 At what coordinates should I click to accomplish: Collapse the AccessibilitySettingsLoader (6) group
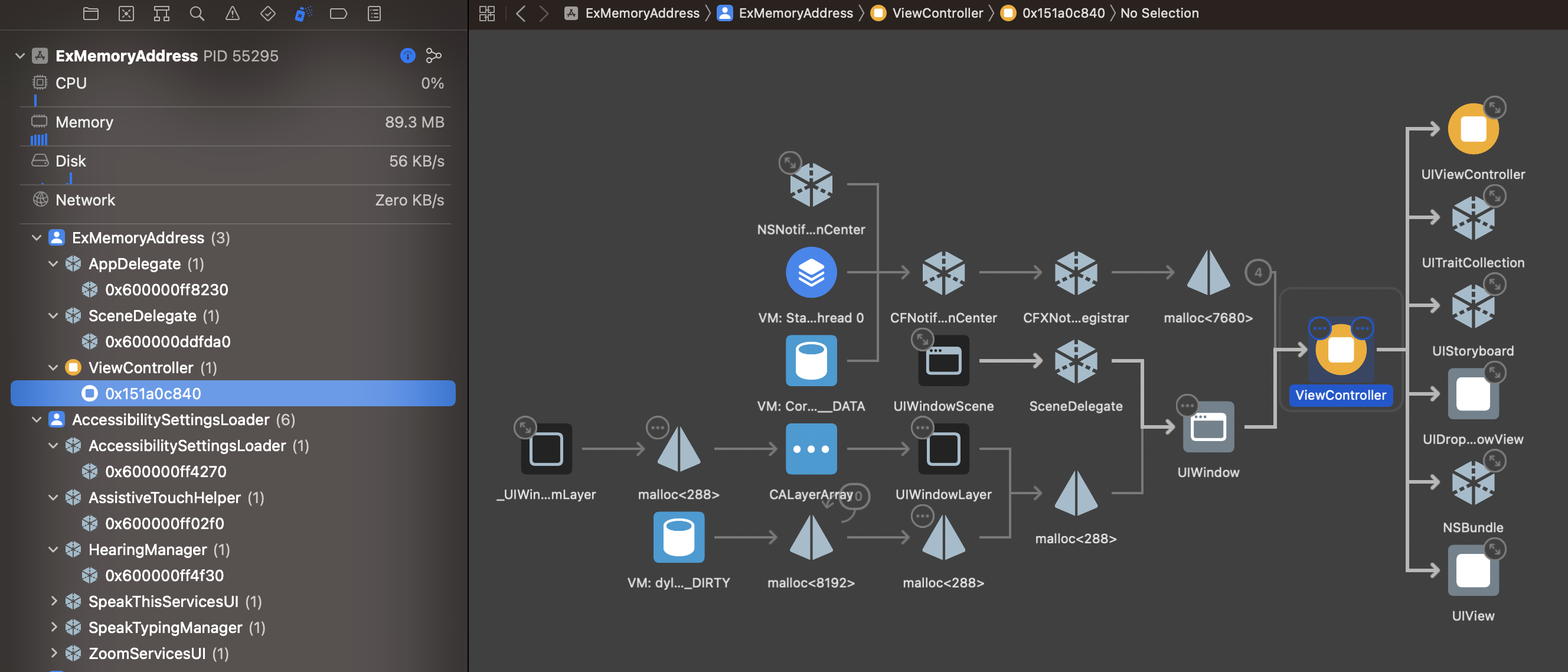[x=37, y=419]
